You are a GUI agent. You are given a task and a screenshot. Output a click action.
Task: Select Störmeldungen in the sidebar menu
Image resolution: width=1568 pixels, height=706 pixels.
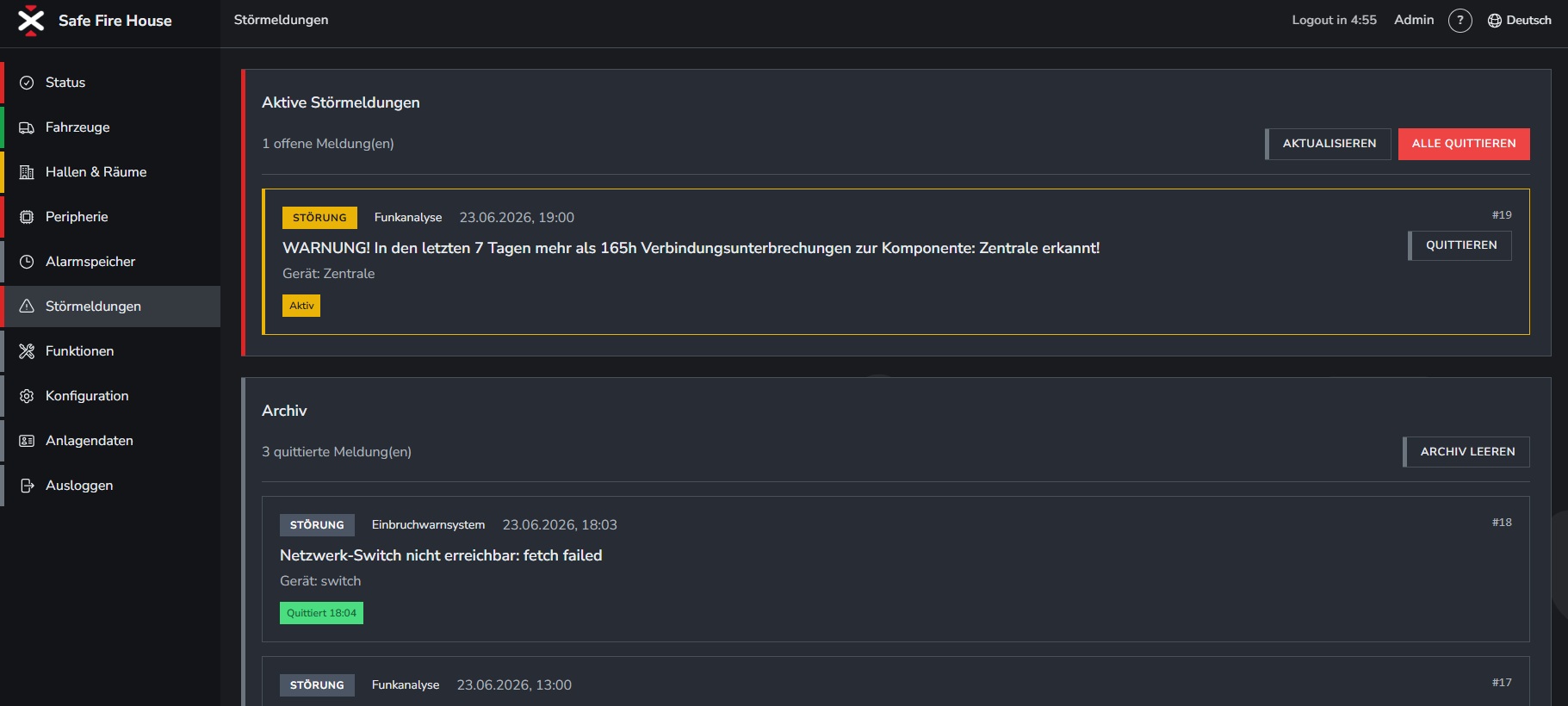[110, 307]
